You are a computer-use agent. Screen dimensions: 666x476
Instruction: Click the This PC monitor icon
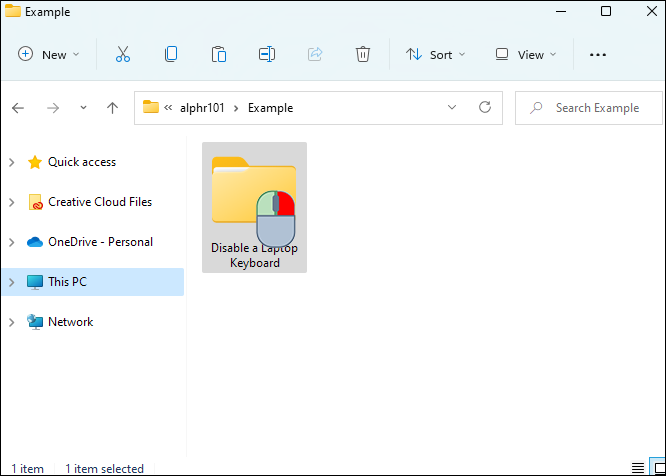click(x=35, y=282)
